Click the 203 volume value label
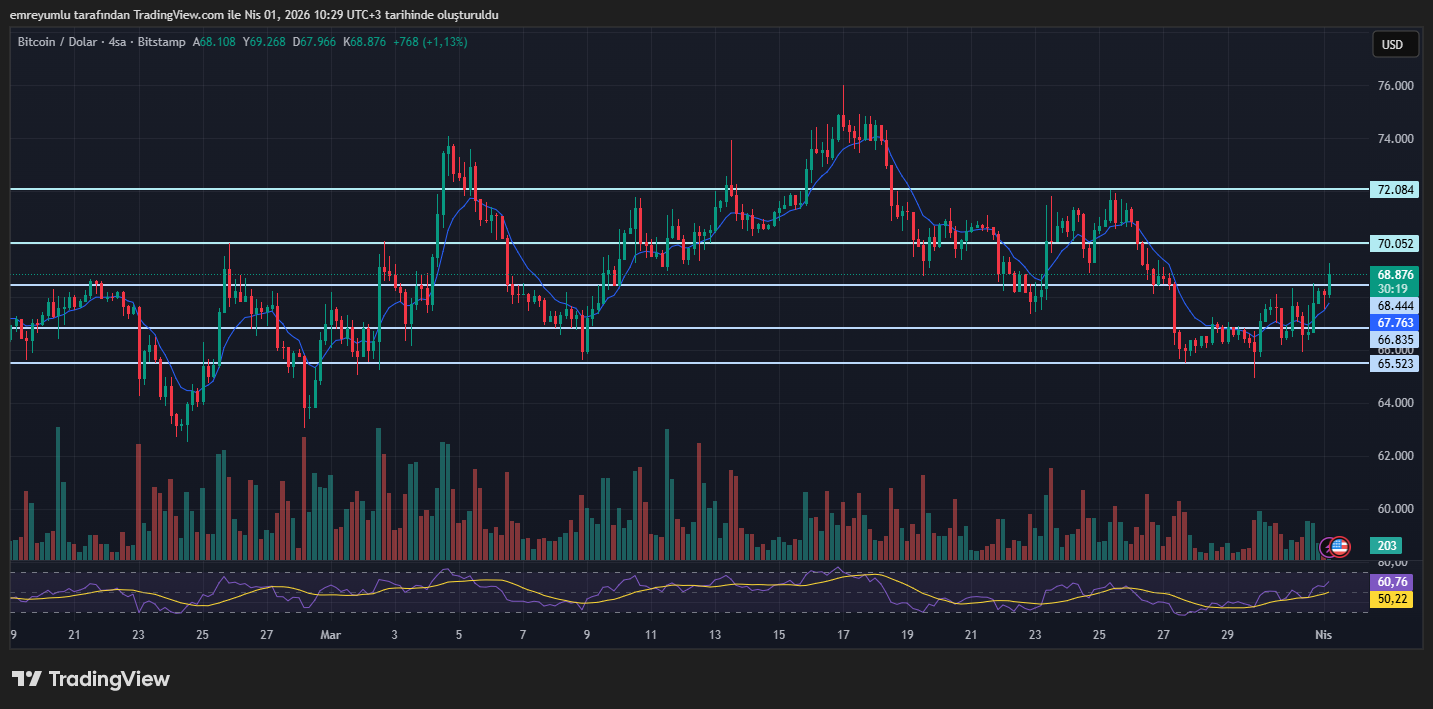 [1387, 546]
